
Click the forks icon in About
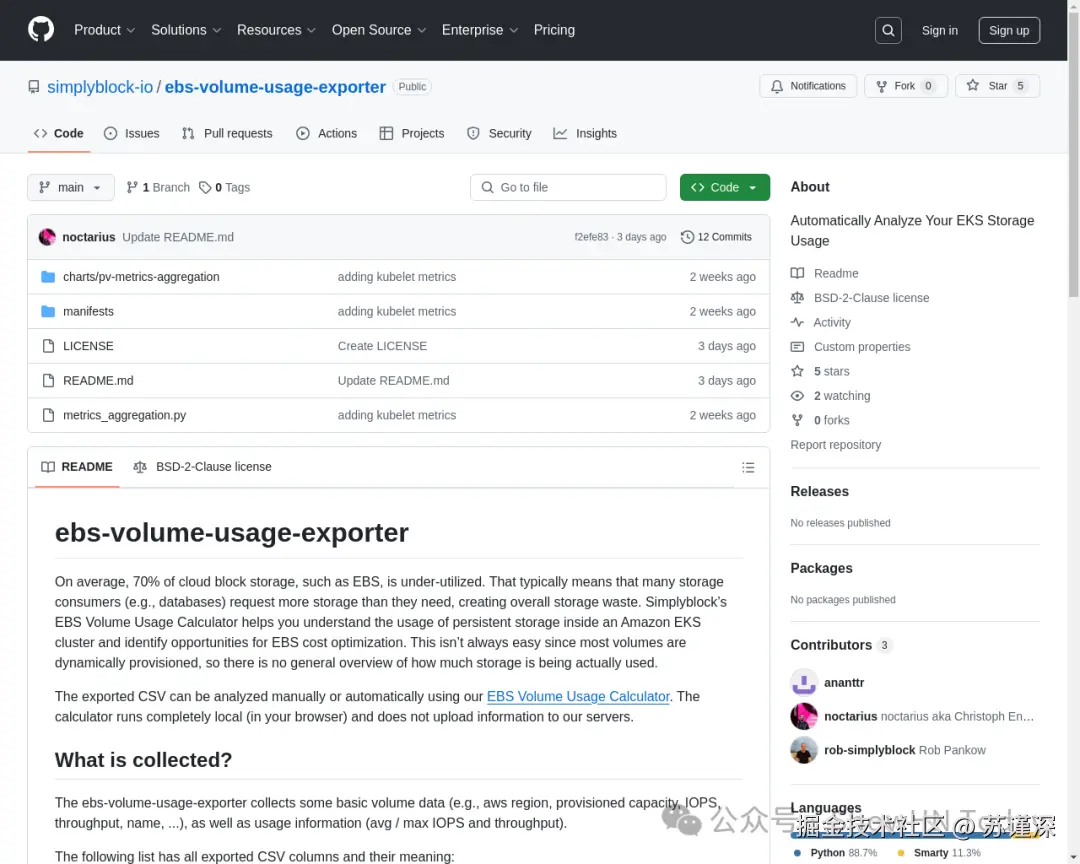click(x=797, y=420)
